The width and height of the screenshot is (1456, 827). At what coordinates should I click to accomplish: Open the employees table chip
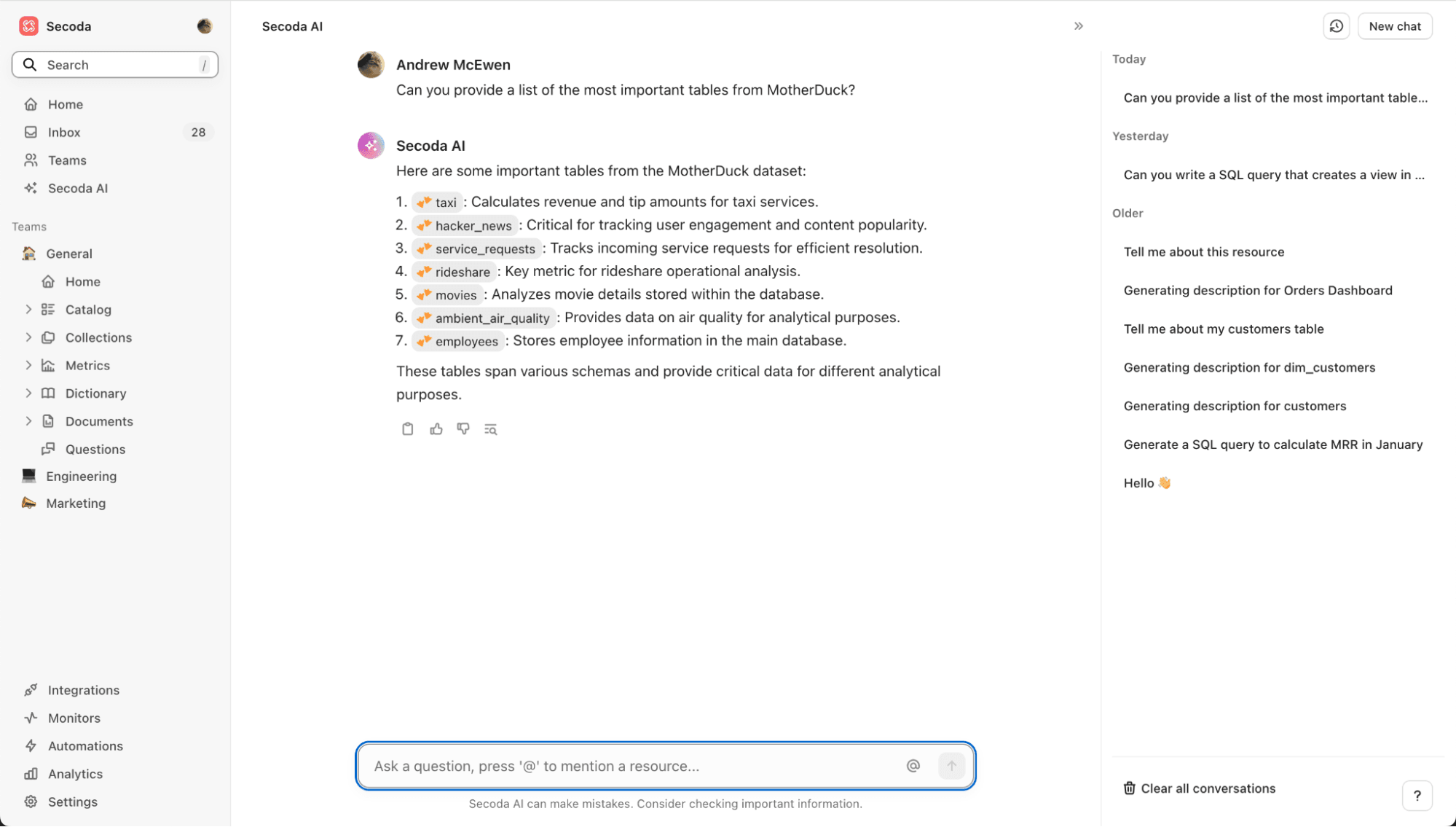458,341
